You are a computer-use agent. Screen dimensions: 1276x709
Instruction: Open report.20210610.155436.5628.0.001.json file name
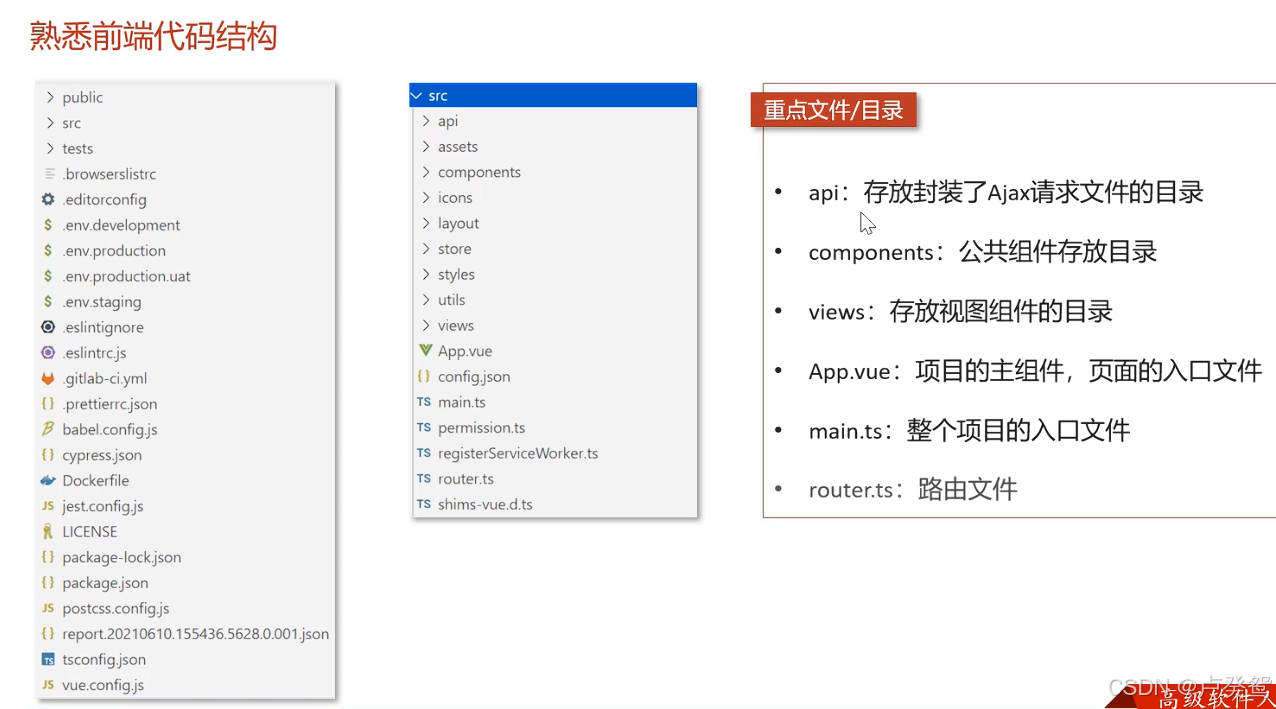point(196,634)
